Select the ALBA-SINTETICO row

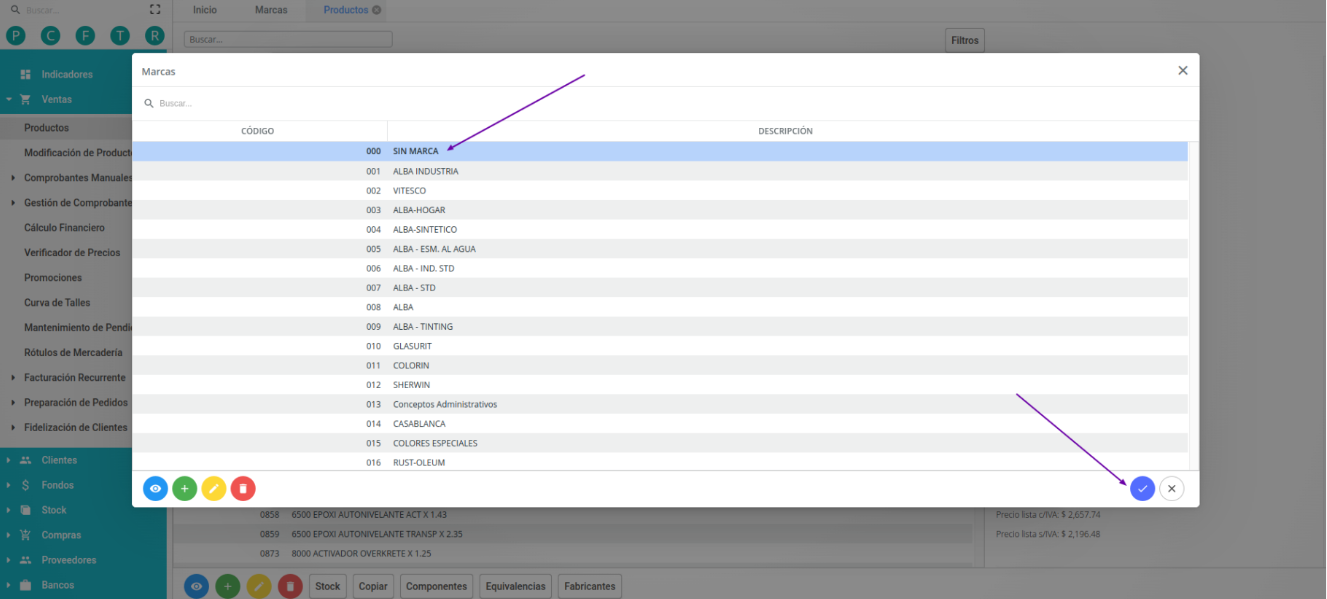click(x=660, y=229)
